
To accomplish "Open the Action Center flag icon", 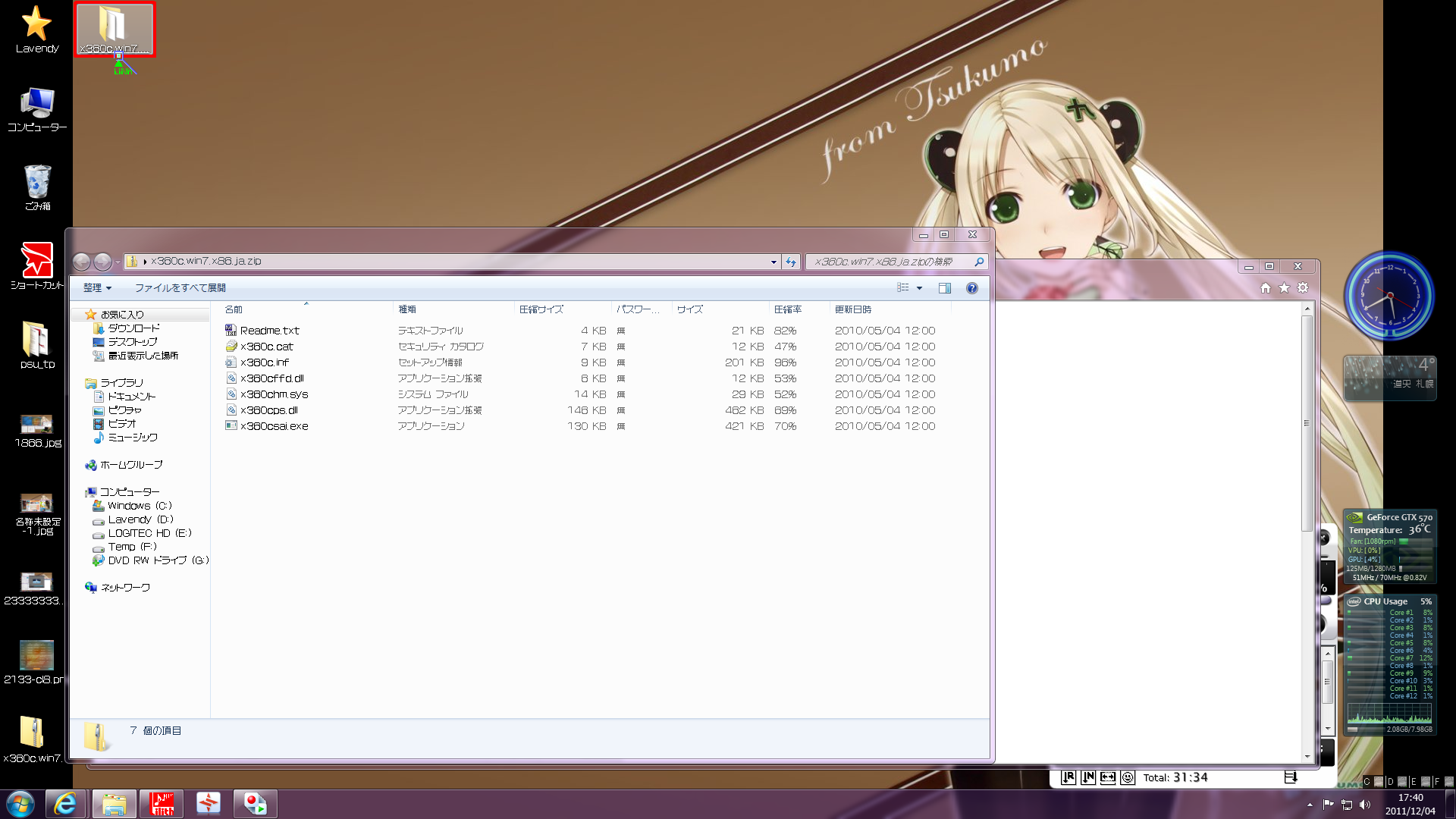I will [x=1328, y=805].
